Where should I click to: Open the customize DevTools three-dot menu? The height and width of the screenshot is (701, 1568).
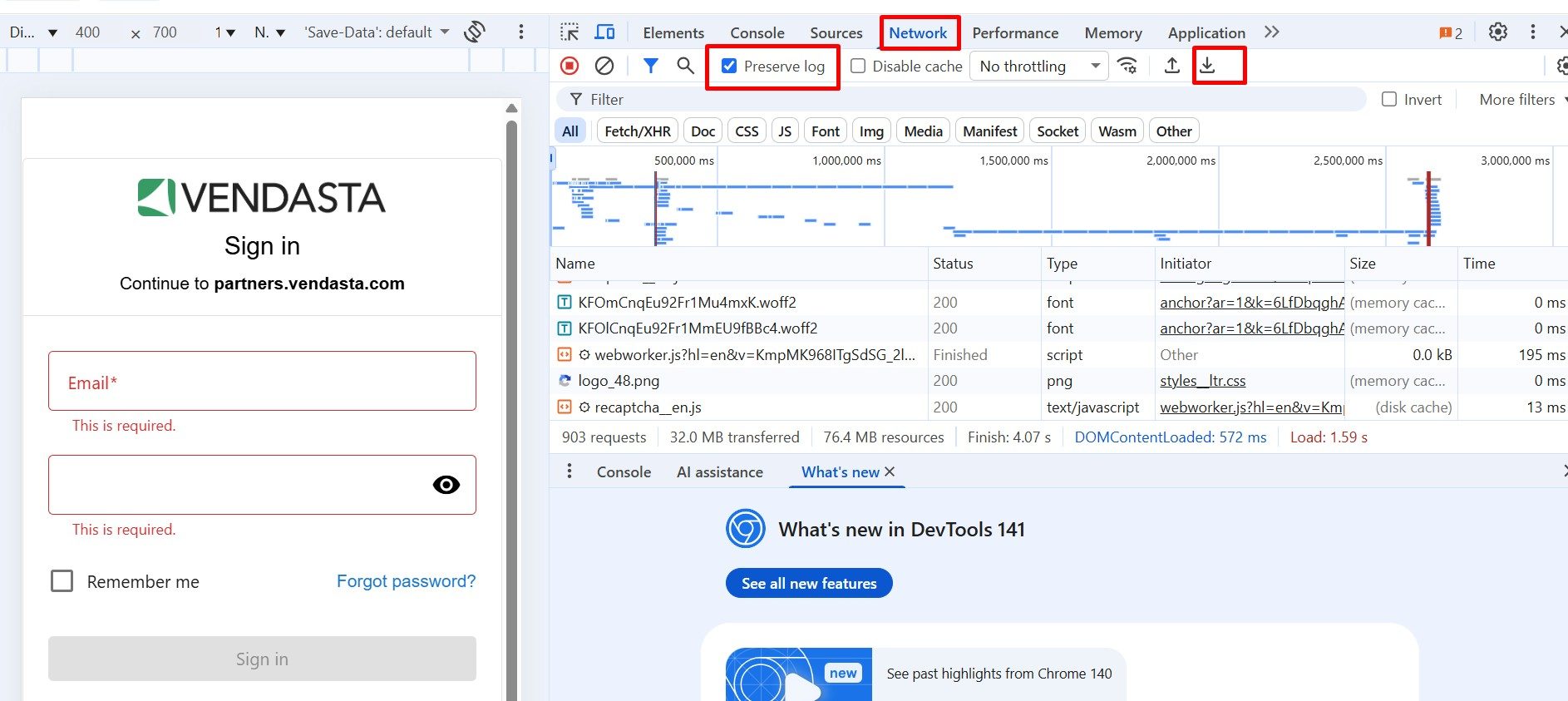[1533, 32]
